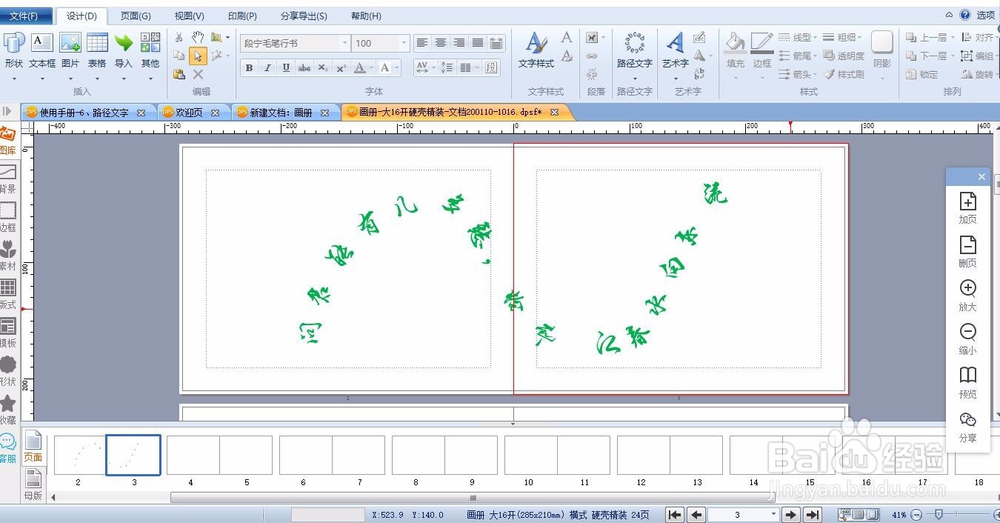The height and width of the screenshot is (523, 1000).
Task: Toggle italic formatting
Action: coord(268,68)
